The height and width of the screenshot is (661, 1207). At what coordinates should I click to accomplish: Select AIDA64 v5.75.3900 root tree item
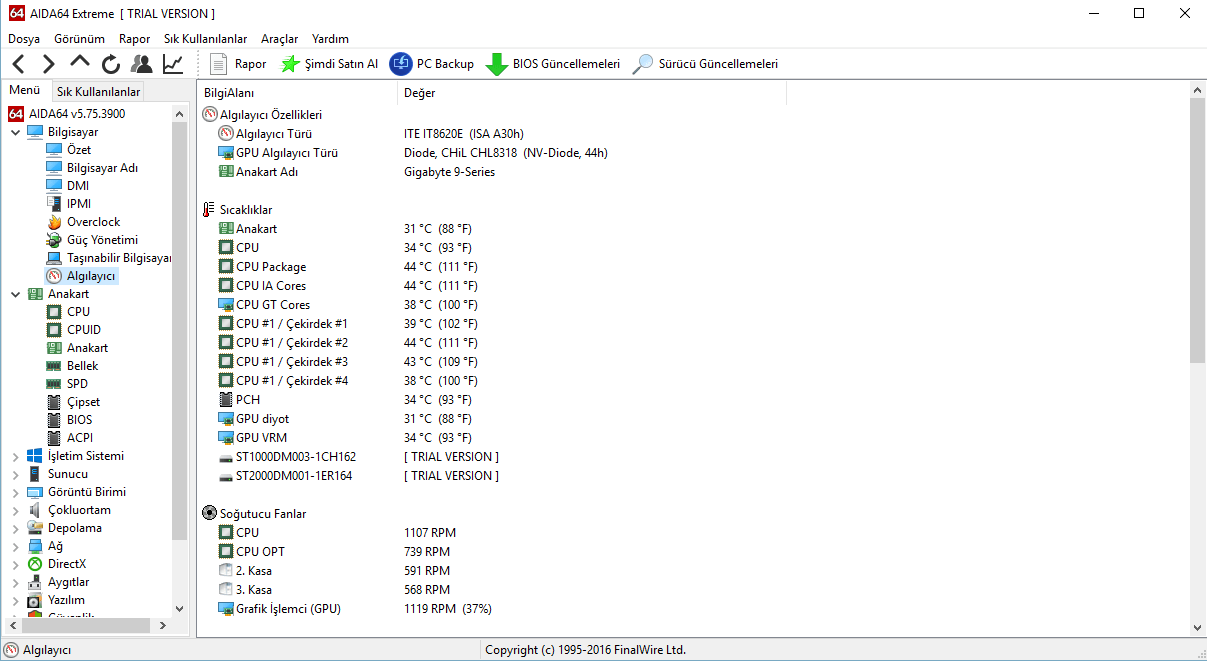(67, 114)
